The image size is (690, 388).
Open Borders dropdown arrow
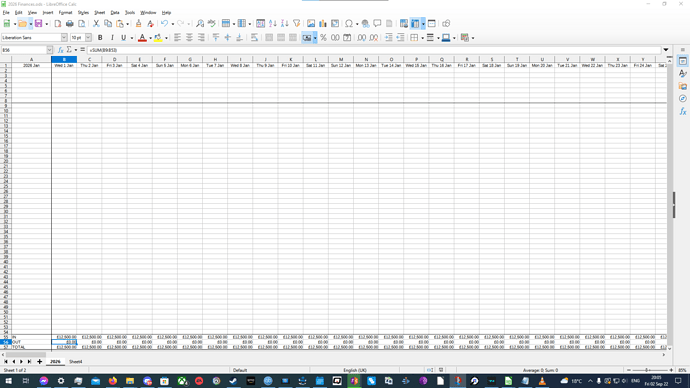pos(422,38)
